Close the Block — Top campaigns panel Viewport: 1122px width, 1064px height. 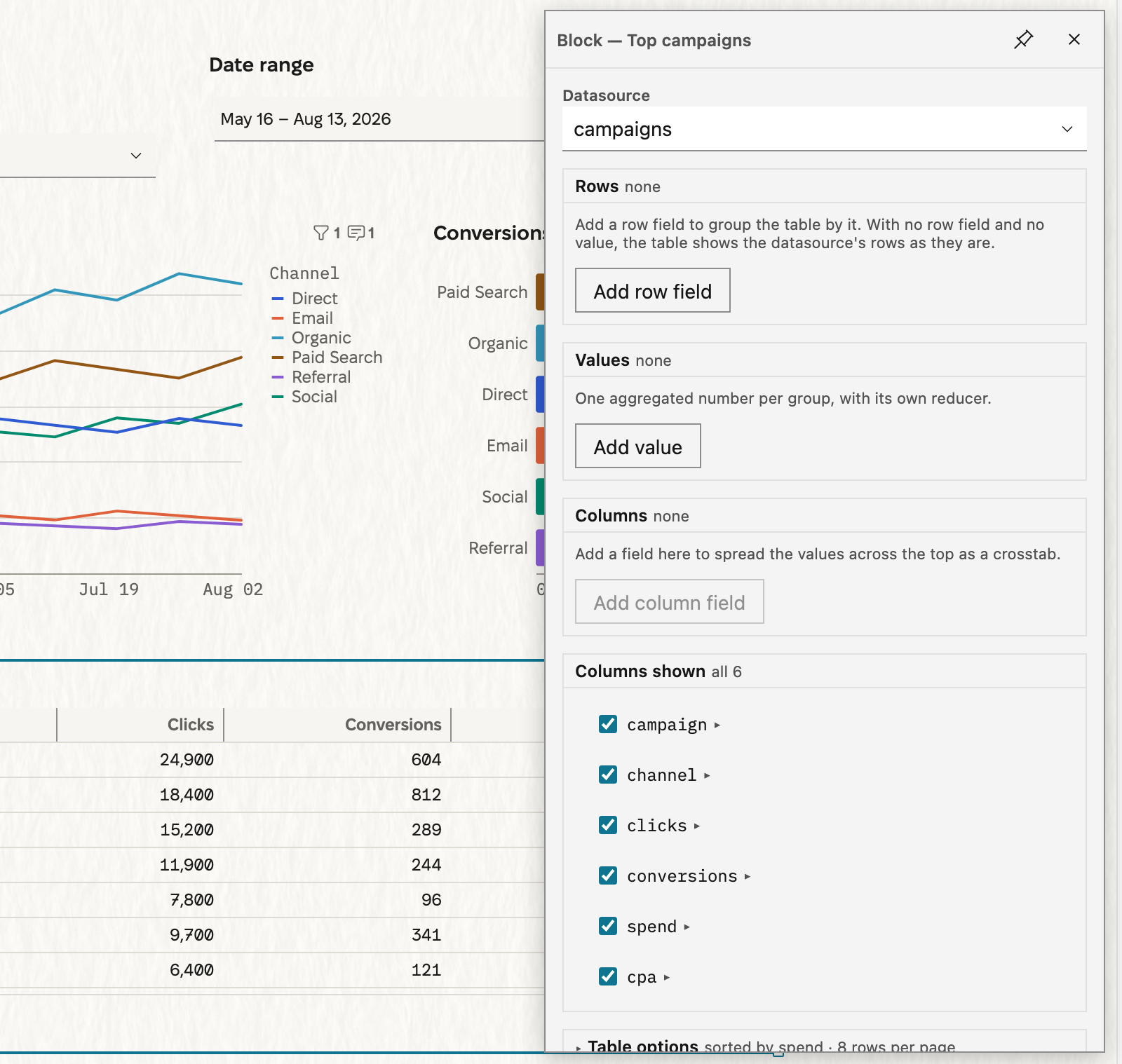[1074, 40]
